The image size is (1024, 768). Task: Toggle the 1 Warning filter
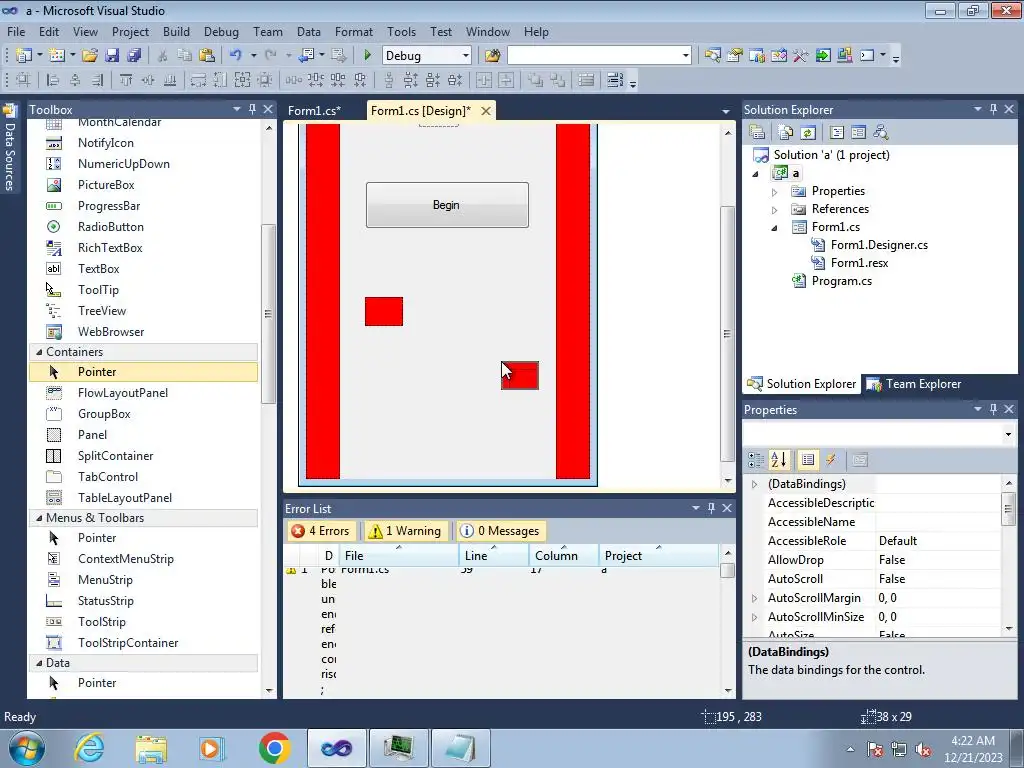tap(404, 531)
